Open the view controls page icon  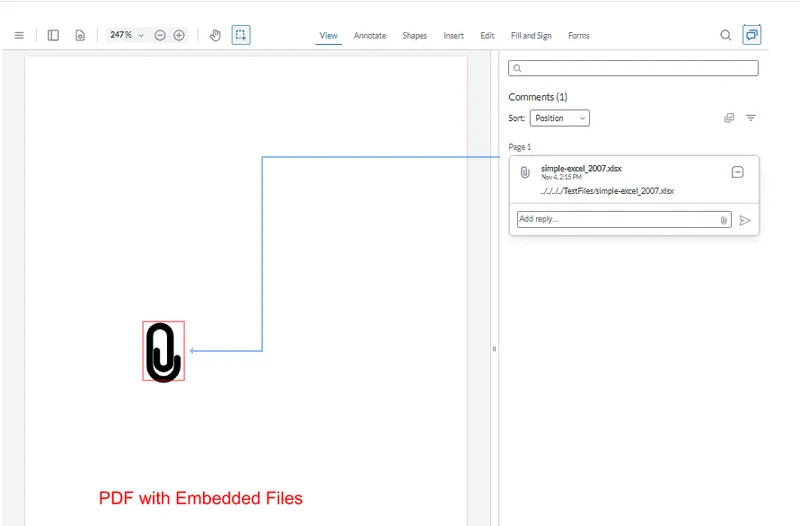coord(80,35)
